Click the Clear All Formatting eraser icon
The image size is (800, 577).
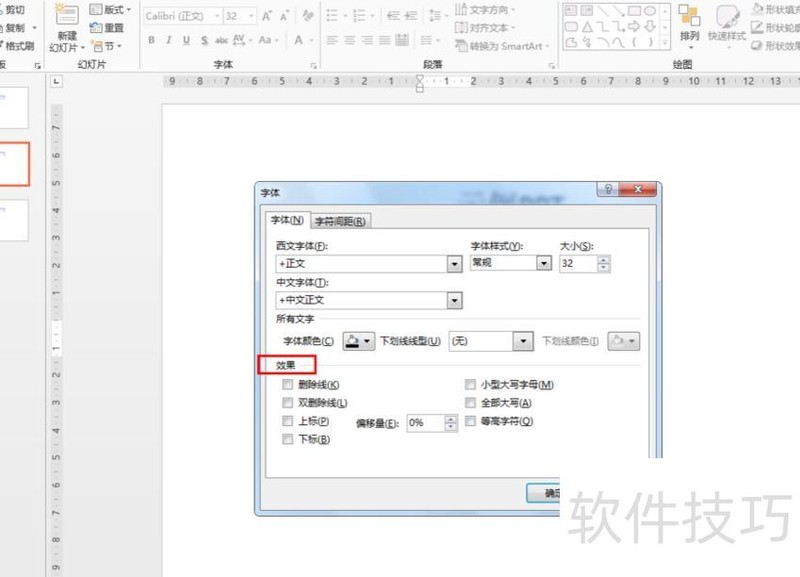point(308,16)
